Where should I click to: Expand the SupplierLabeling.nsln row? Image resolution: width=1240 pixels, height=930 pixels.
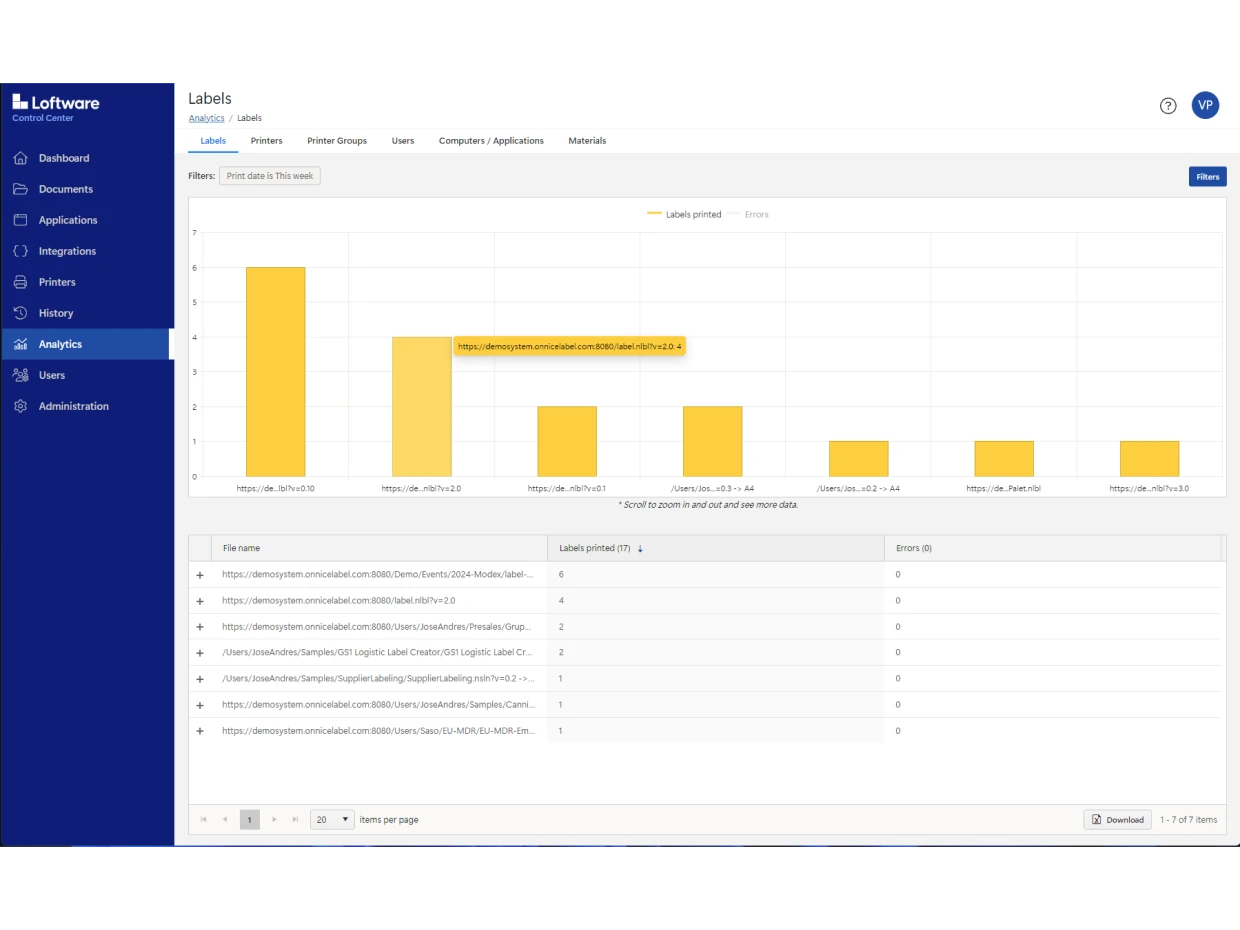coord(200,679)
